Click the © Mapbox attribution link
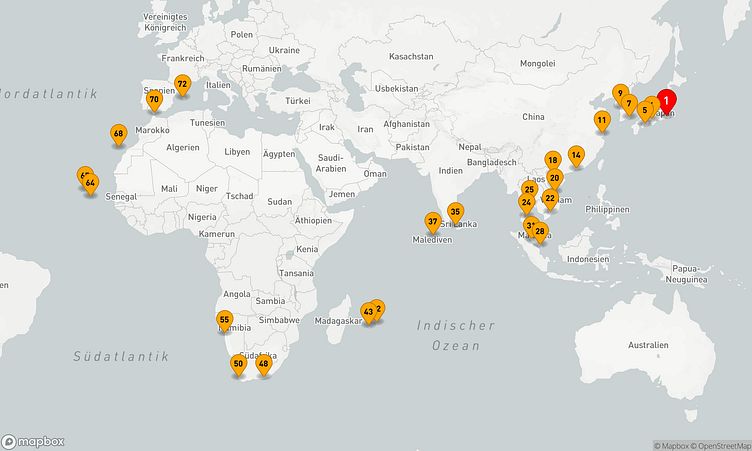This screenshot has width=752, height=451. tap(671, 445)
